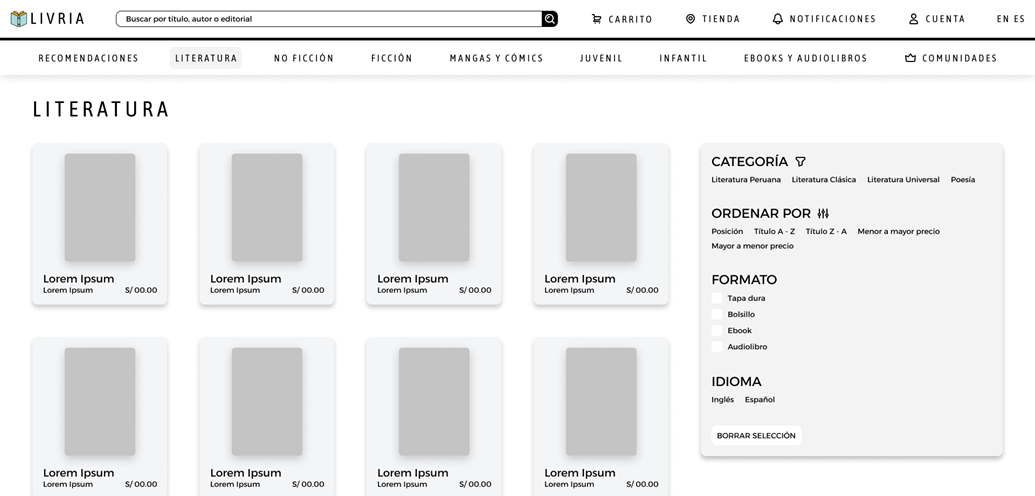Screen dimensions: 1035x496
Task: Open the No Ficción section
Action: [304, 58]
